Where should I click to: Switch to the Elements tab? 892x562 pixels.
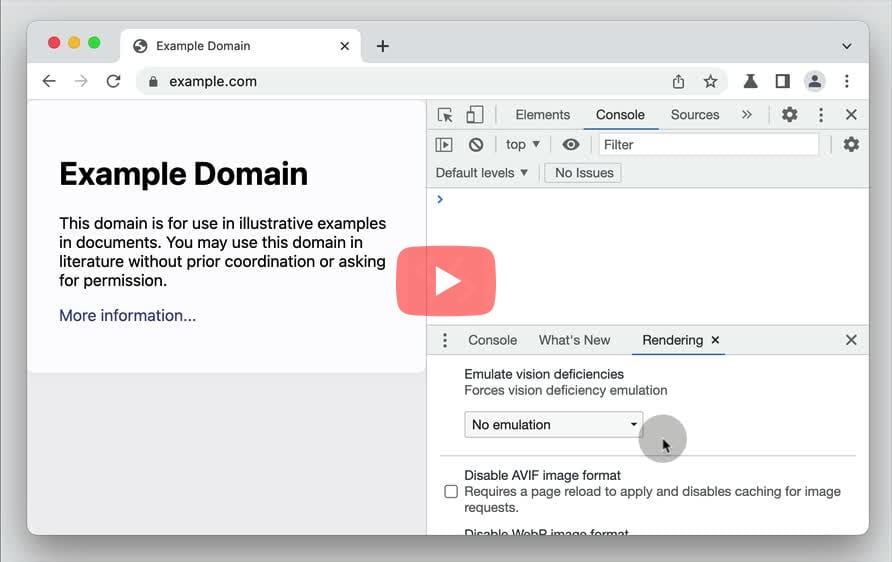pos(543,115)
